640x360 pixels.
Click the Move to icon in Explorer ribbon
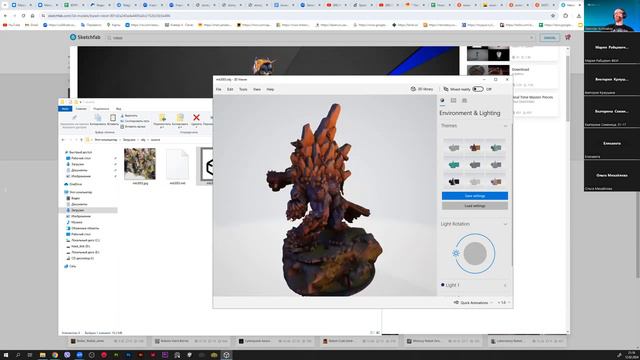(x=162, y=118)
